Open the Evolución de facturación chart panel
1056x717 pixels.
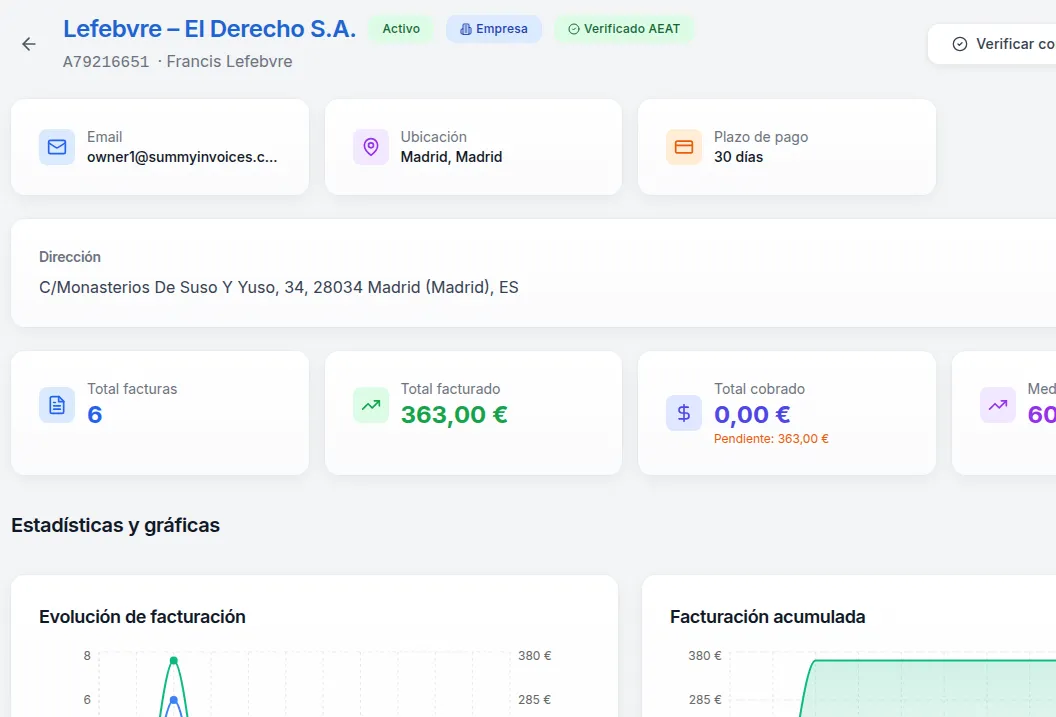(x=140, y=617)
